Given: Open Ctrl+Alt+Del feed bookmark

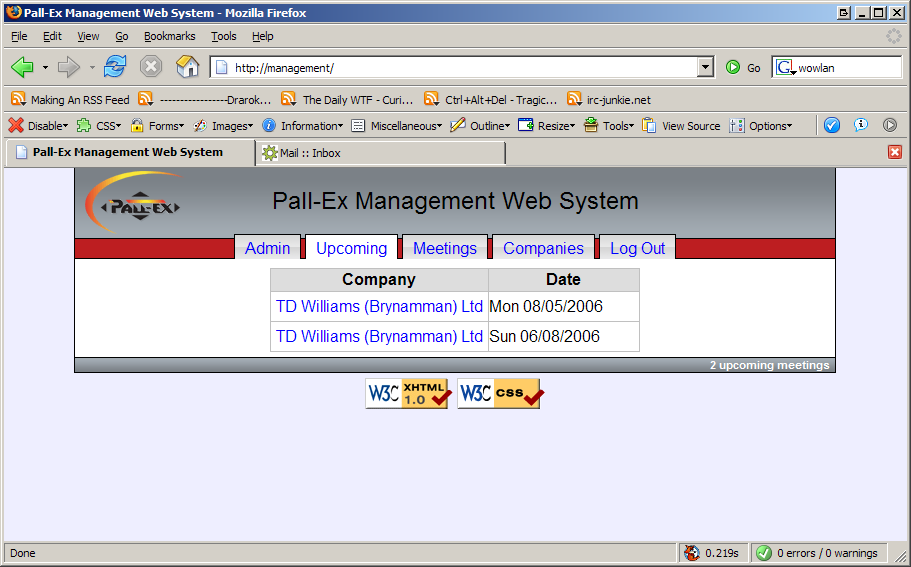Looking at the screenshot, I should 490,99.
